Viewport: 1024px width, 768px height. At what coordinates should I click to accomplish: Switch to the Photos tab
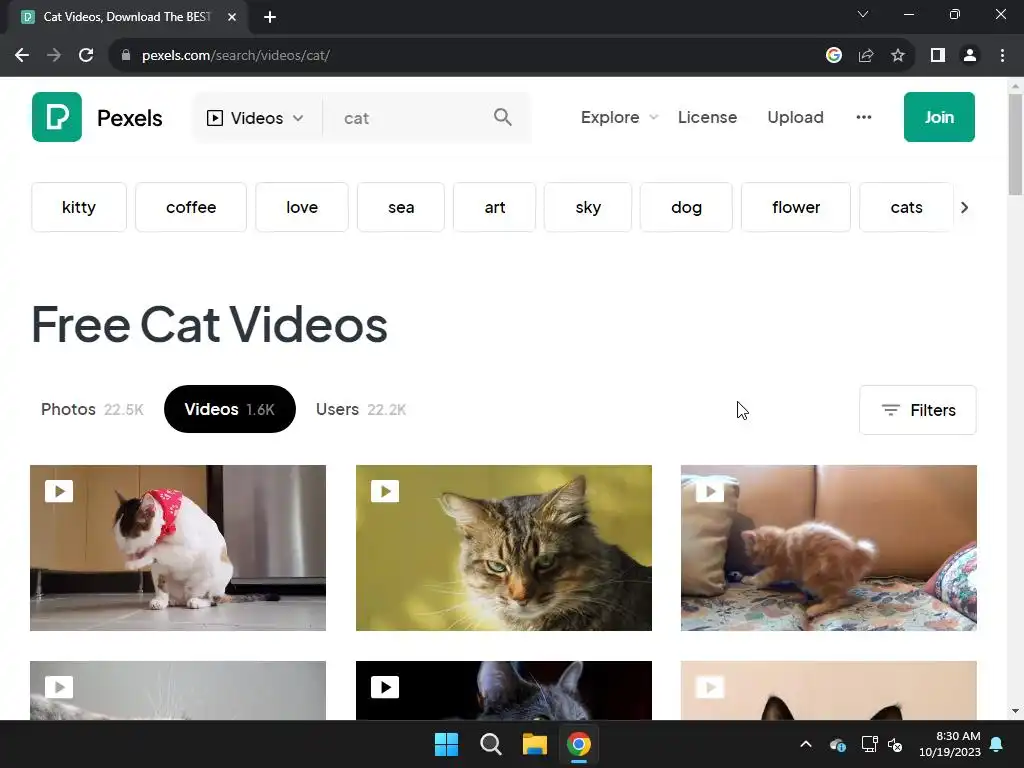click(x=92, y=409)
